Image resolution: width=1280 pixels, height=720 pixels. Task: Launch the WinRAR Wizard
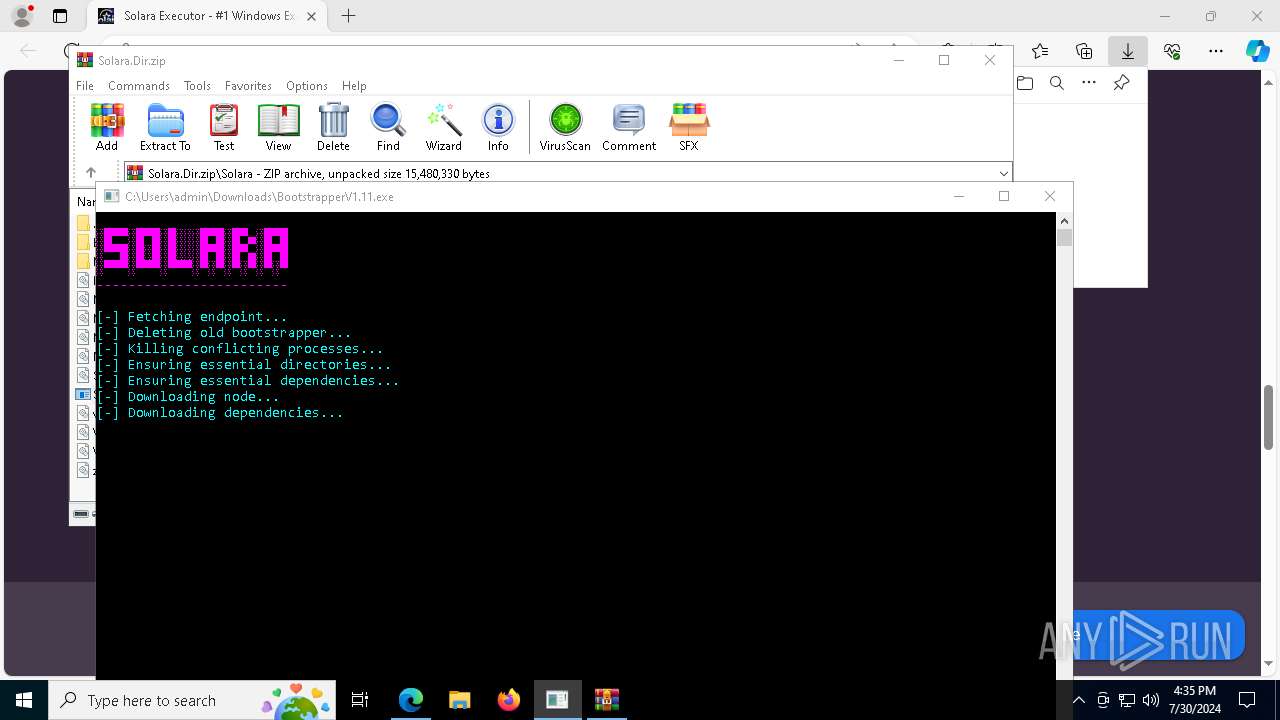(444, 127)
